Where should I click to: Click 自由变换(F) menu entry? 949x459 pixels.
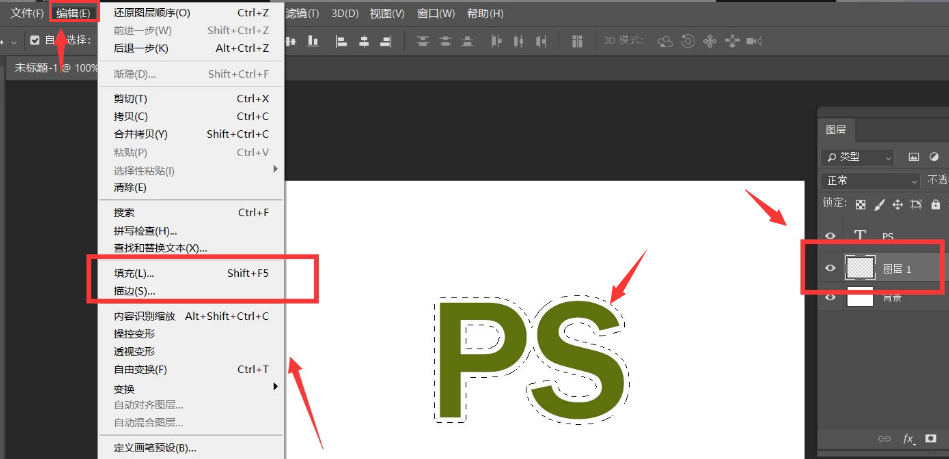click(140, 369)
